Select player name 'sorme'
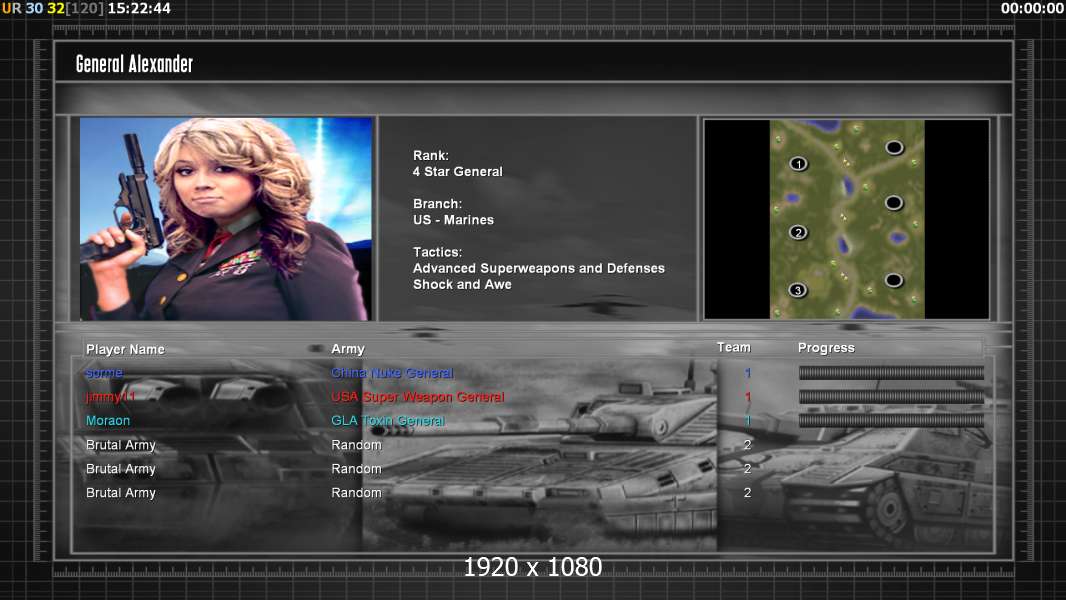Image resolution: width=1066 pixels, height=600 pixels. [x=104, y=373]
